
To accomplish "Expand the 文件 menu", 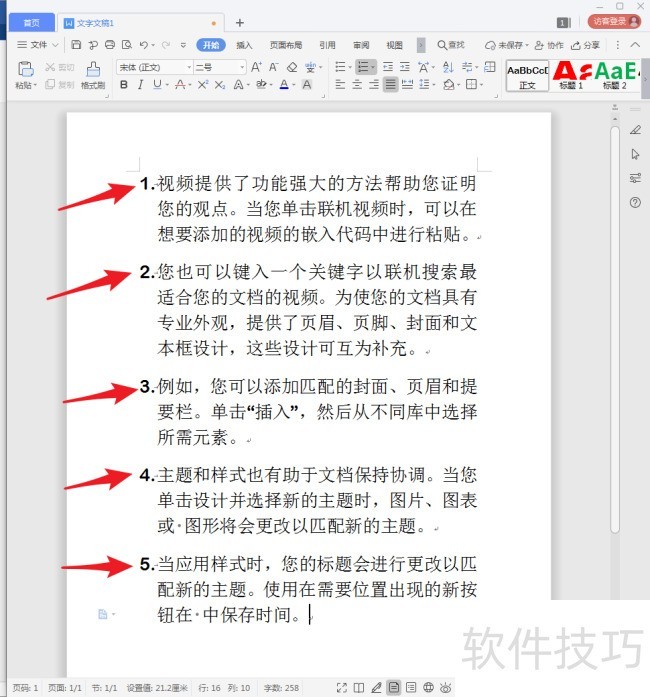I will pos(35,45).
